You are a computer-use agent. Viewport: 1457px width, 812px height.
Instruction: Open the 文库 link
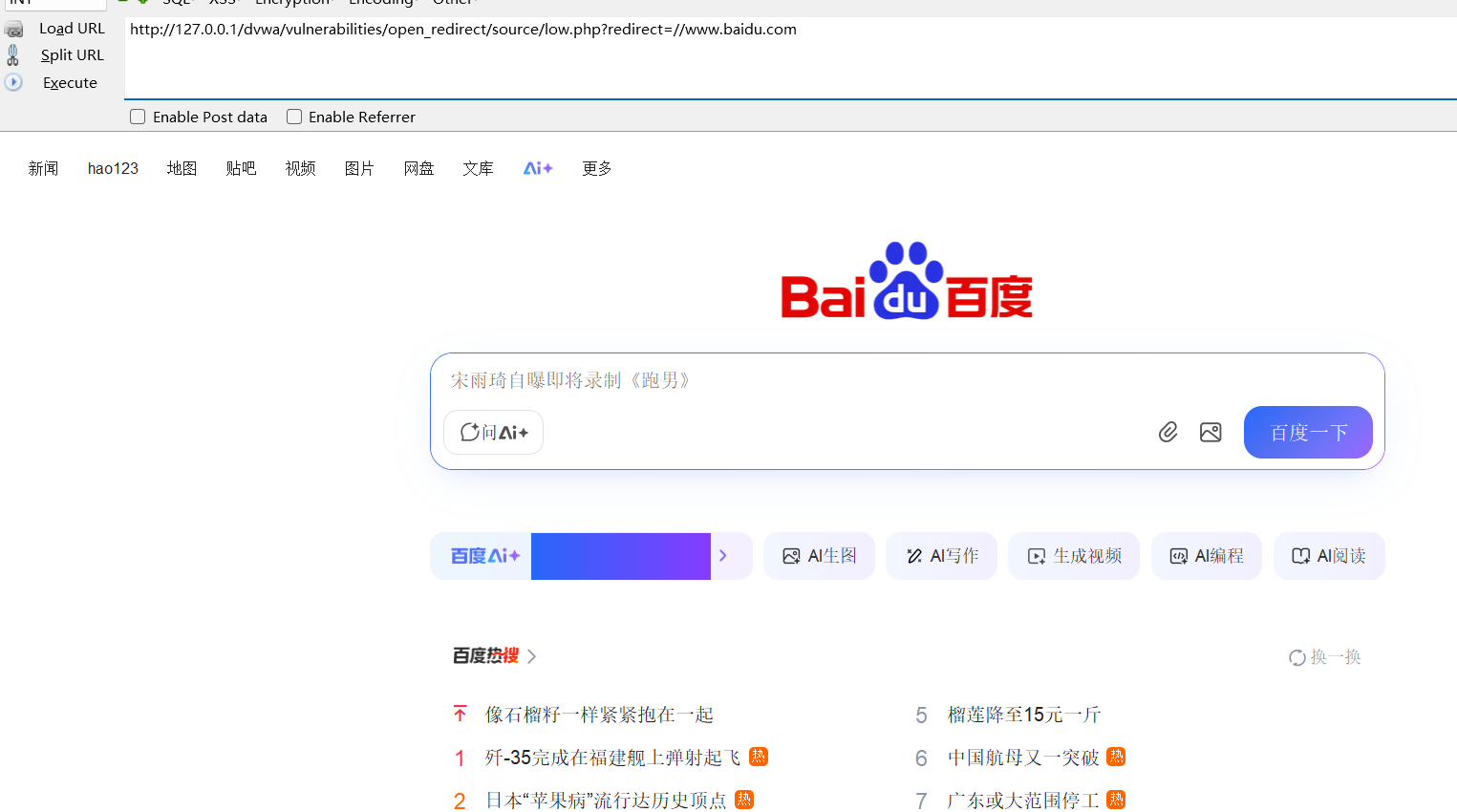click(x=478, y=168)
